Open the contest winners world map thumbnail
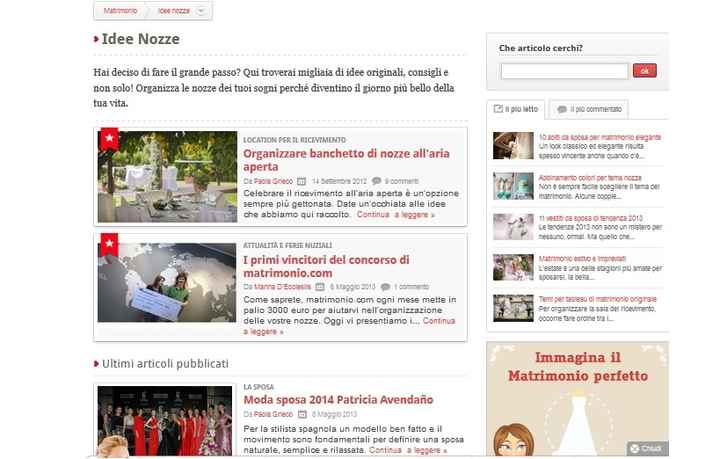 tap(167, 282)
